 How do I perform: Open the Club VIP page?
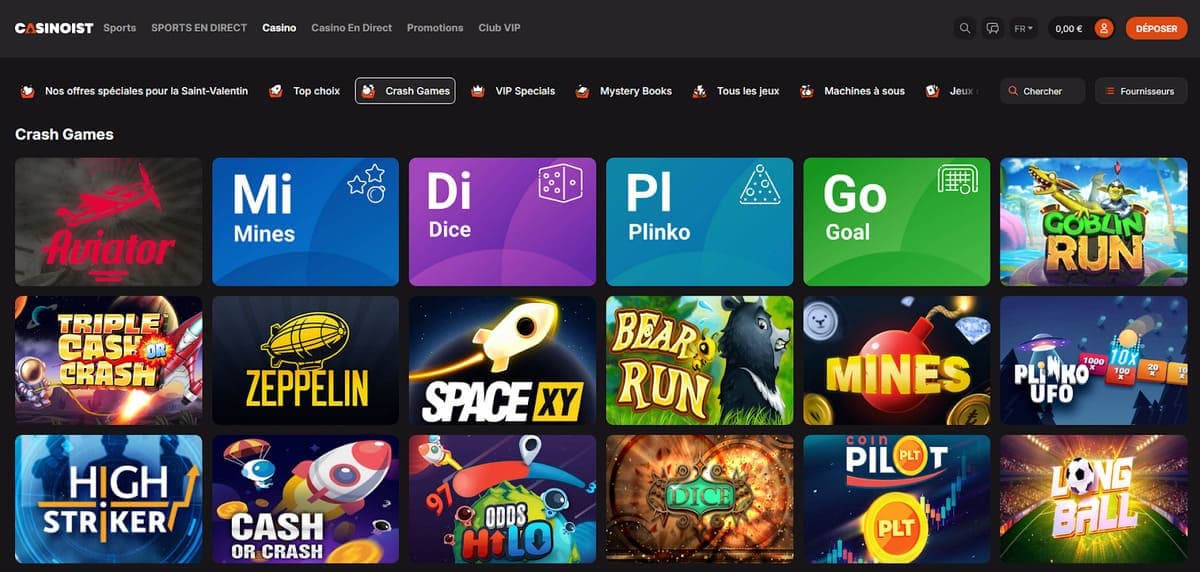(x=499, y=28)
